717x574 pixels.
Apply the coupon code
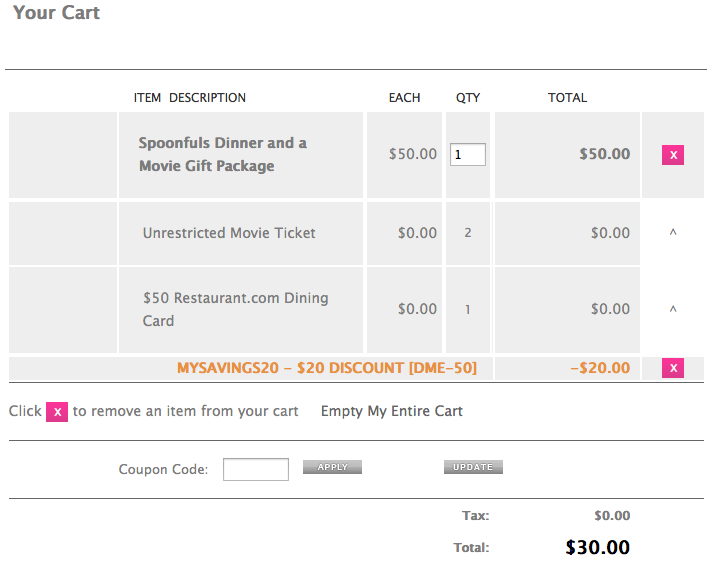click(332, 467)
